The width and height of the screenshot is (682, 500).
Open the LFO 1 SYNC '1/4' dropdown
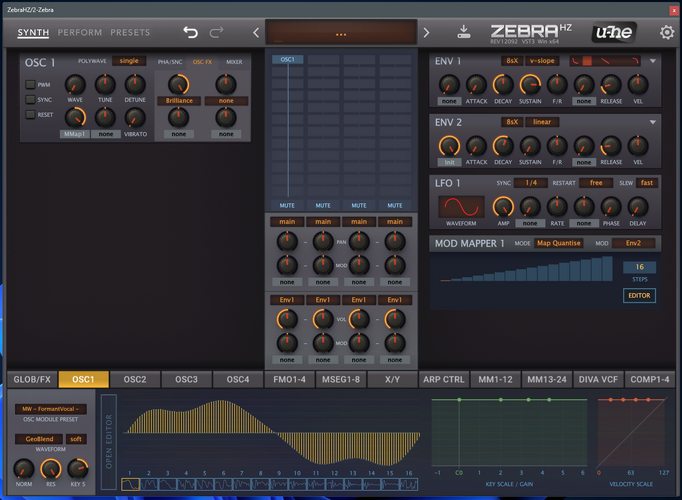click(x=531, y=183)
